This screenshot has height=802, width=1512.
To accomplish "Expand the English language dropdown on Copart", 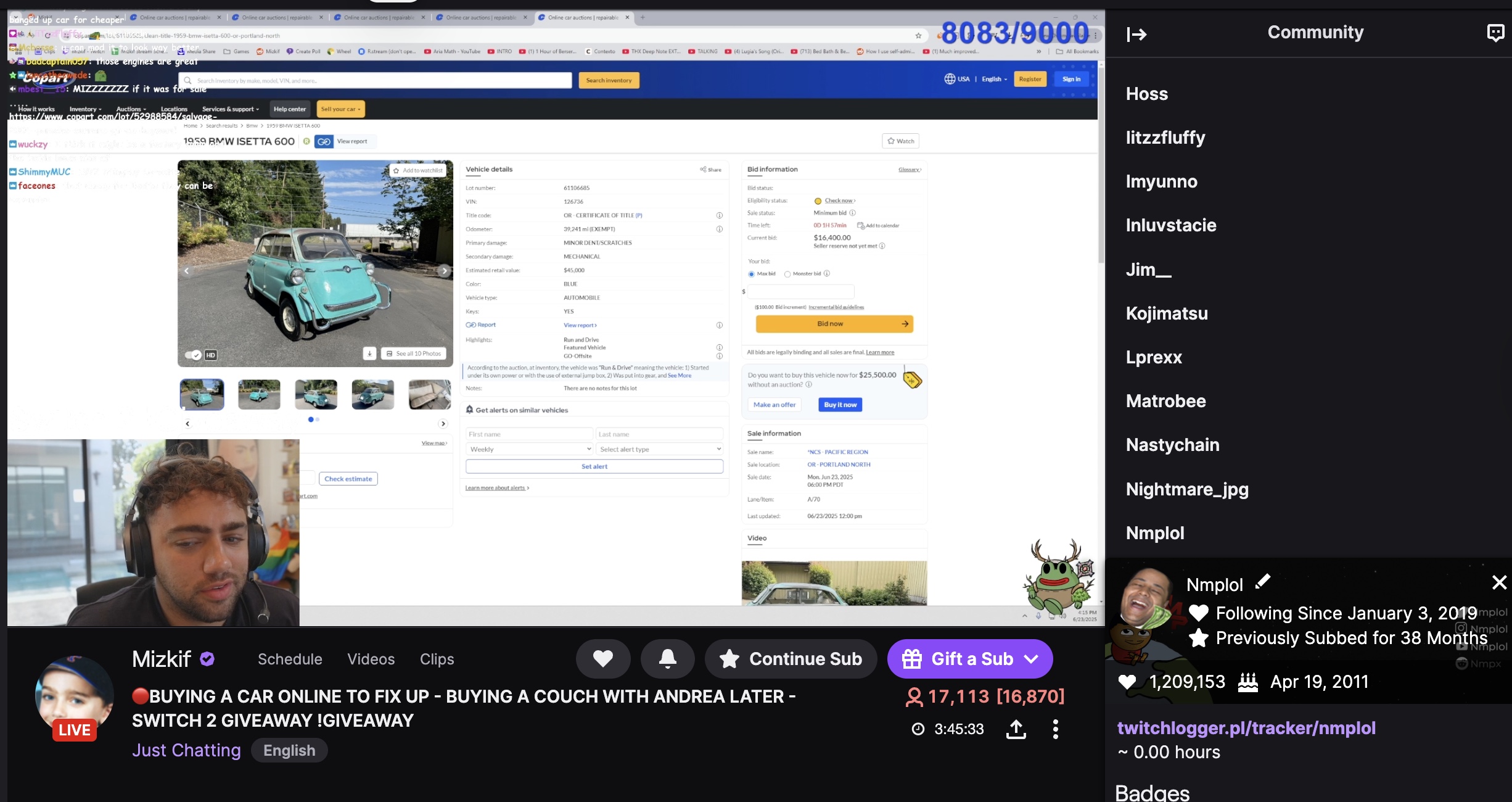I will pos(994,79).
